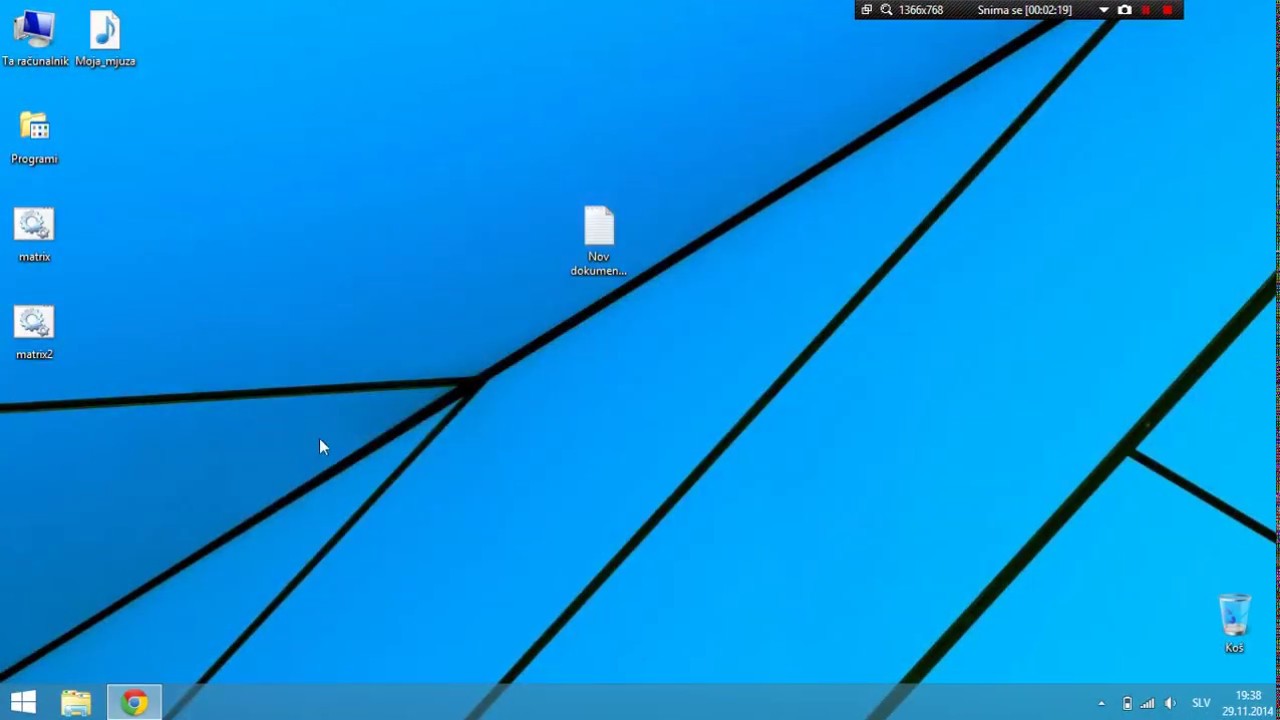Take a screenshot with the camera icon
This screenshot has height=720, width=1280.
tap(1125, 10)
